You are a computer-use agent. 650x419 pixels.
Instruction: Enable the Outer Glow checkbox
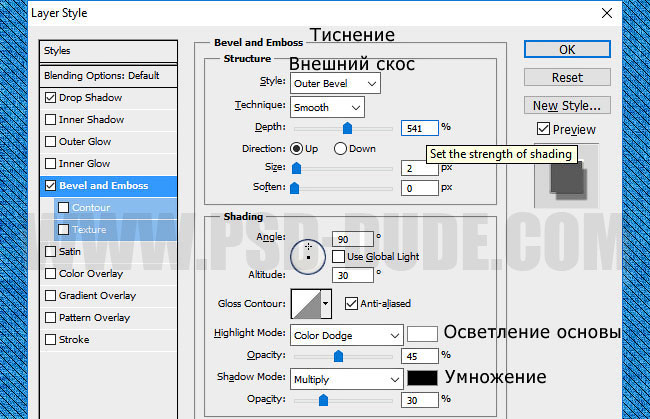tap(50, 141)
